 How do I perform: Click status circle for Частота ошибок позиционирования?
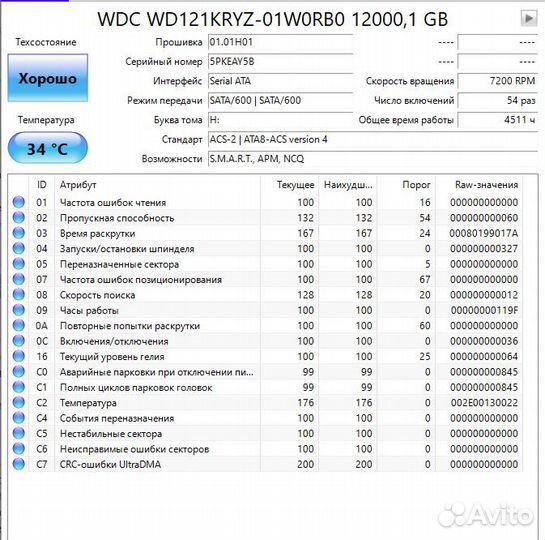[x=19, y=279]
